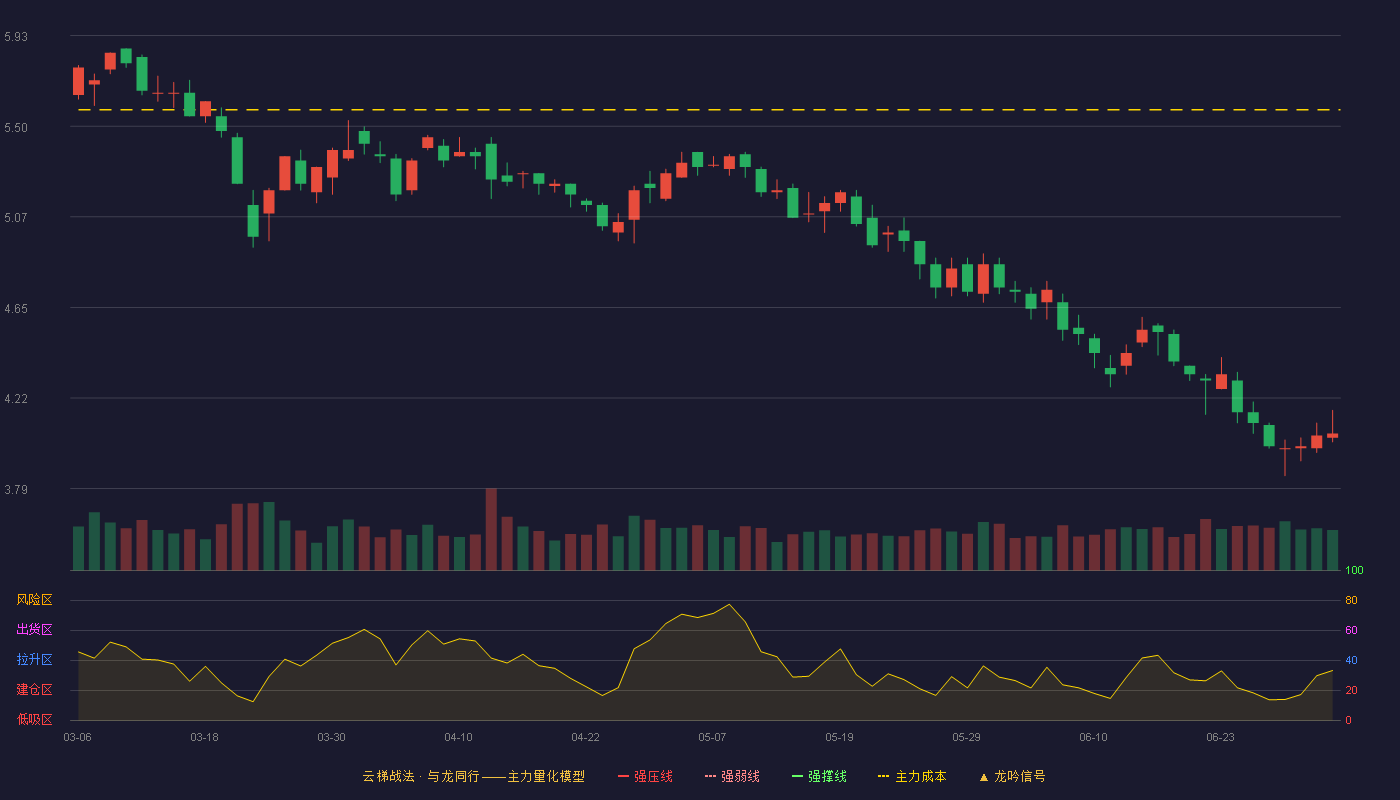Toggle the 强弱线 legend item
Screen dimensions: 1400x800
coord(732,776)
